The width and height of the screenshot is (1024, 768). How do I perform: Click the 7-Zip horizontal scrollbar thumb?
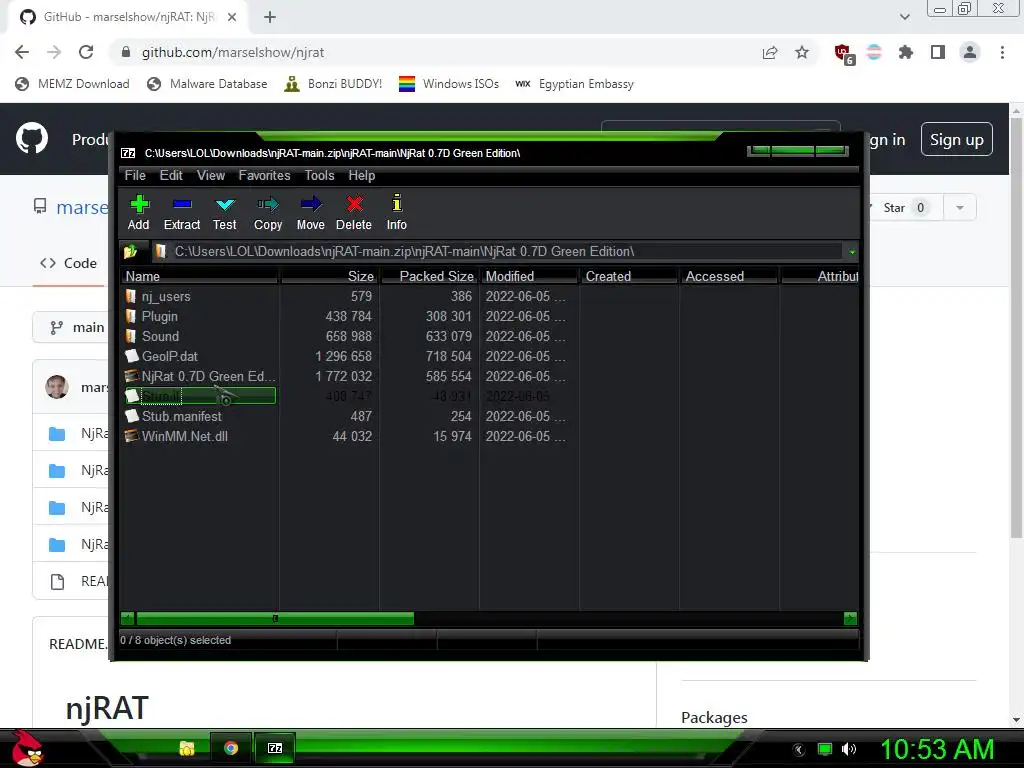pos(275,618)
